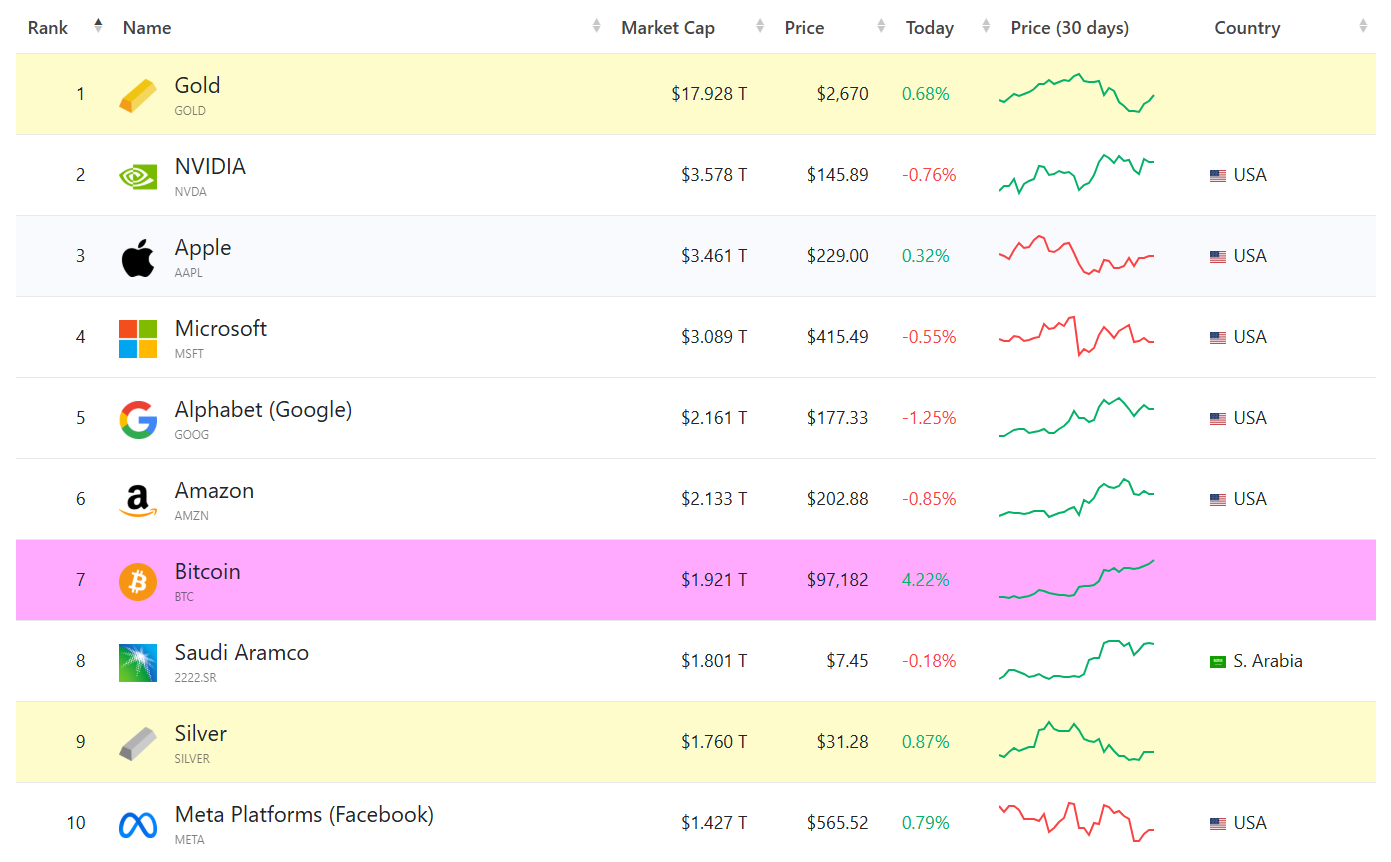Image resolution: width=1391 pixels, height=862 pixels.
Task: Open the Apple company link
Action: [203, 248]
